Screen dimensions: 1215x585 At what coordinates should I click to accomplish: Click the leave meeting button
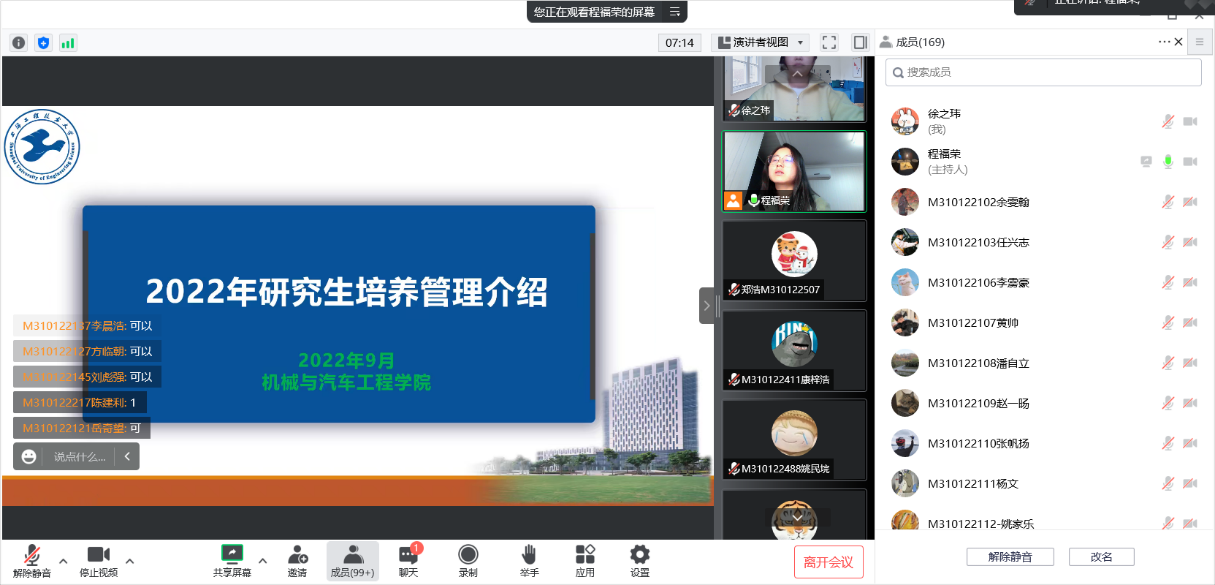828,562
